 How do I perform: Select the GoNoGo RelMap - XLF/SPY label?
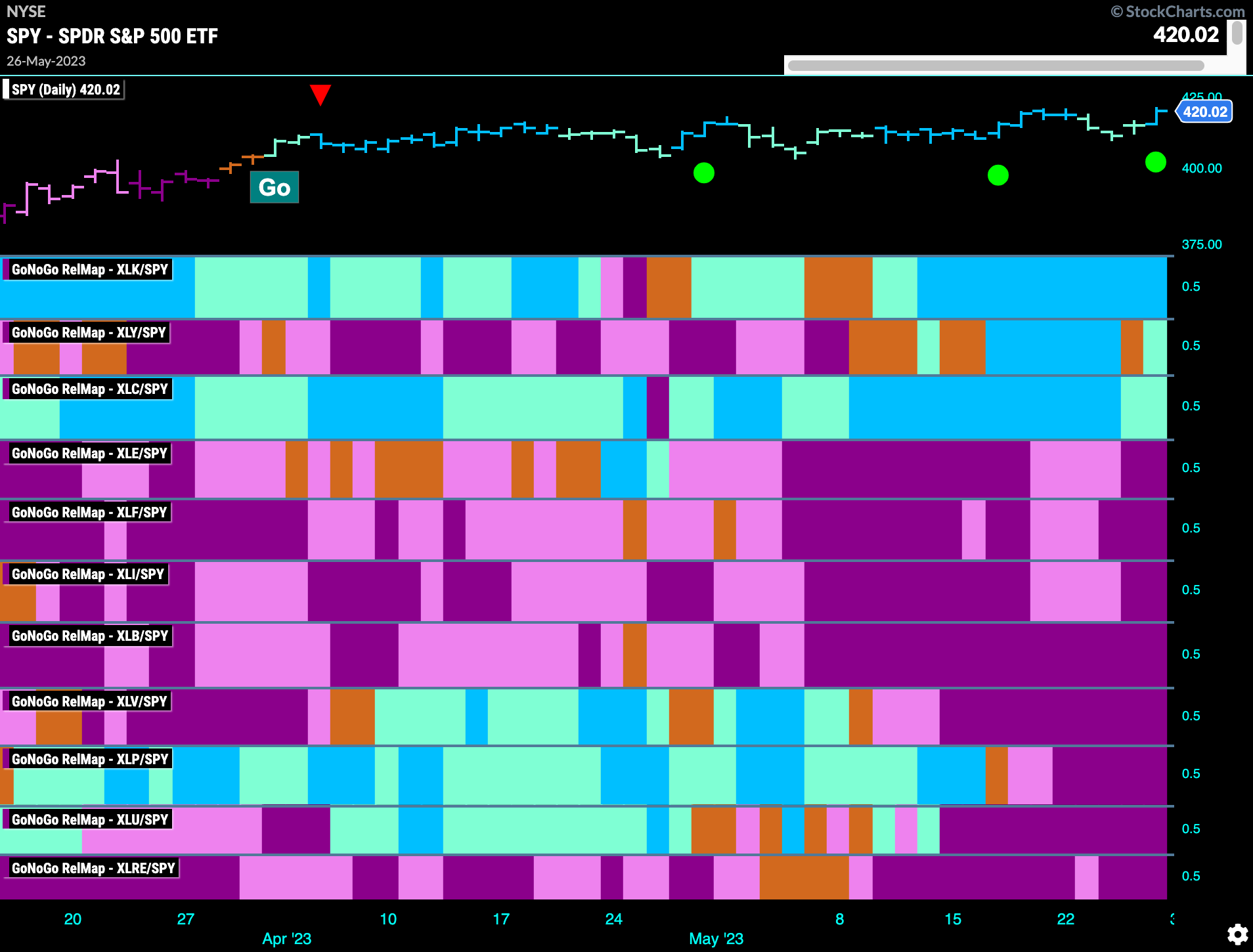click(x=87, y=512)
